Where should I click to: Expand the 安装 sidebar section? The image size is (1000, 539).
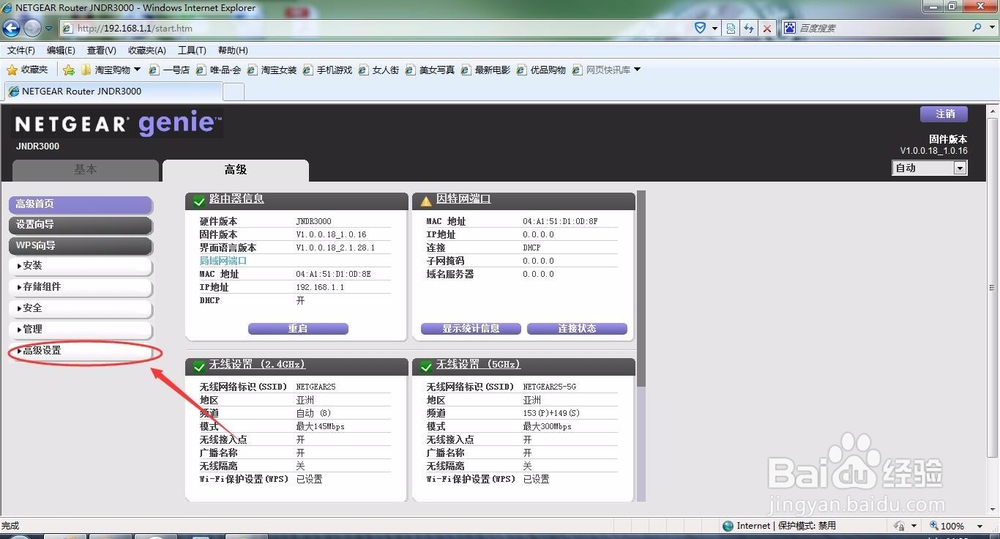coord(80,265)
